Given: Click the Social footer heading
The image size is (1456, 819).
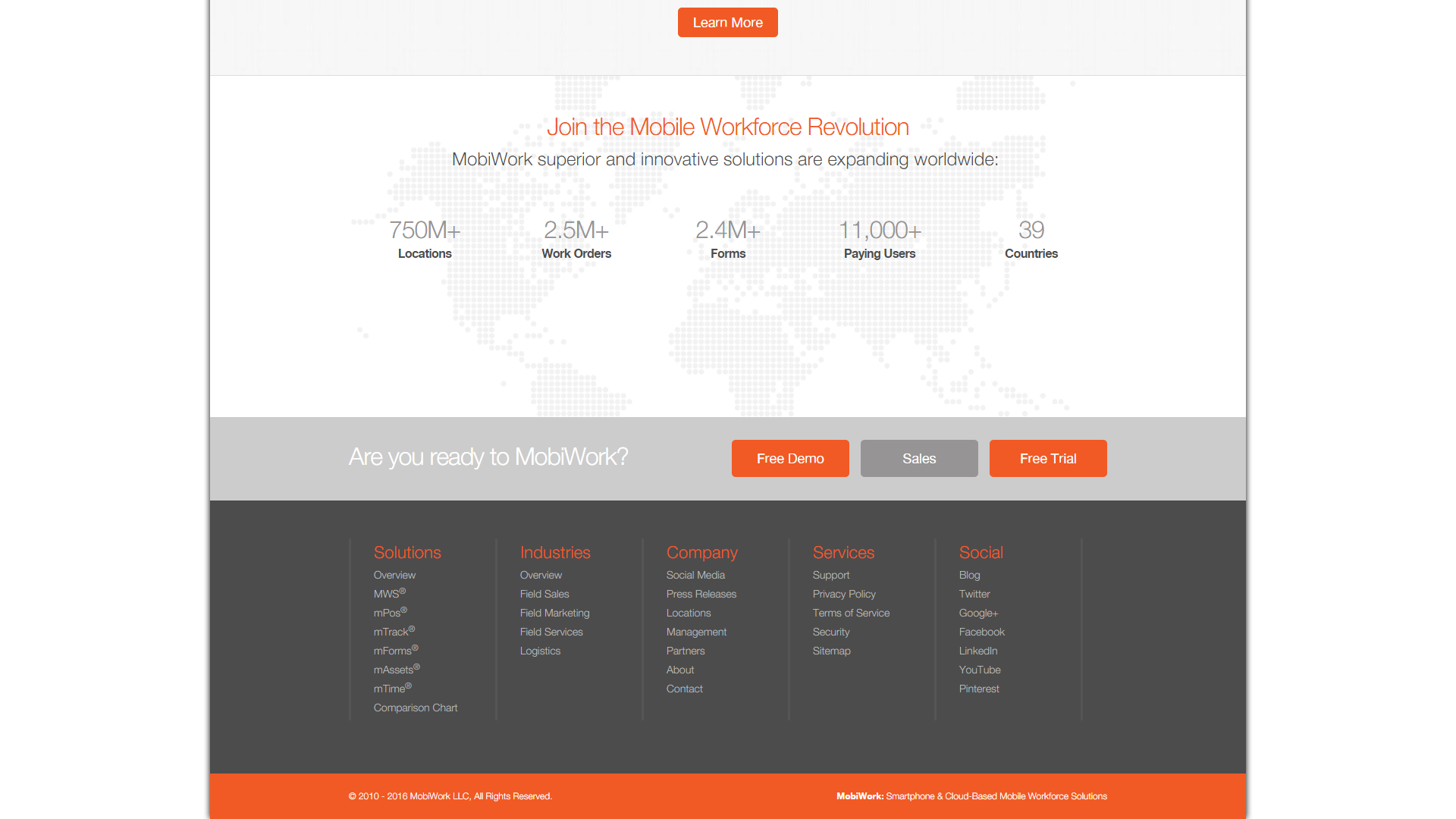Looking at the screenshot, I should (x=981, y=553).
